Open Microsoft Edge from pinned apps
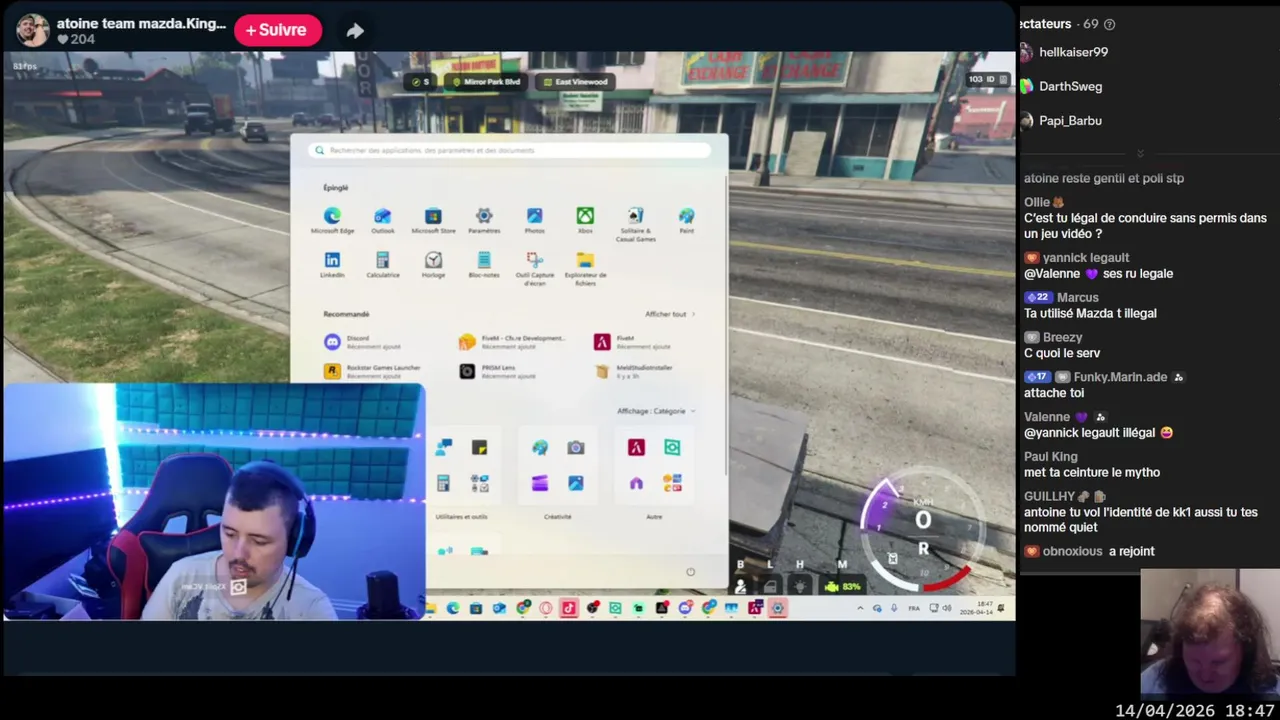Screen dimensions: 1280x720 332,220
